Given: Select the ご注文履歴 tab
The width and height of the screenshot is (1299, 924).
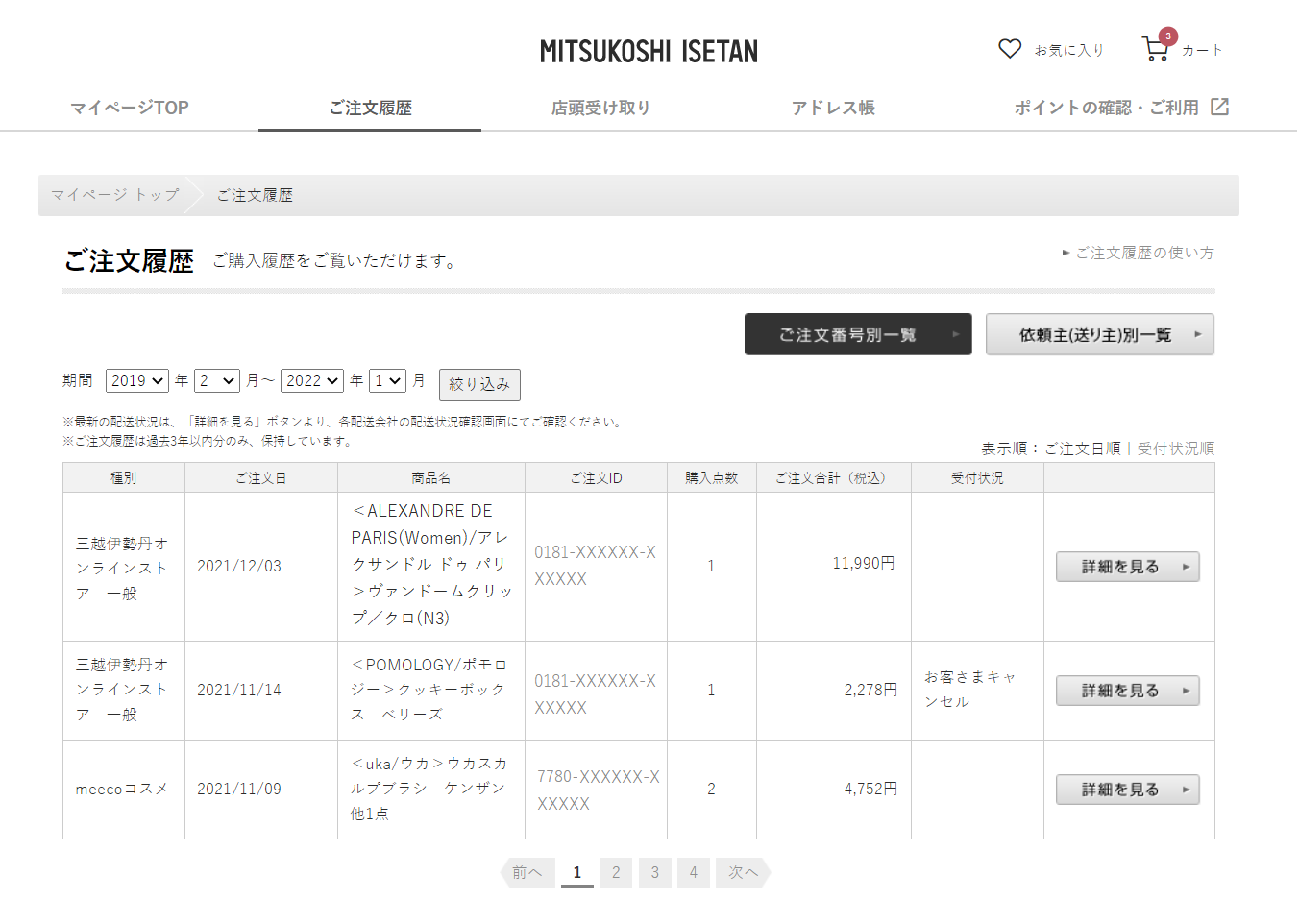Looking at the screenshot, I should (370, 108).
